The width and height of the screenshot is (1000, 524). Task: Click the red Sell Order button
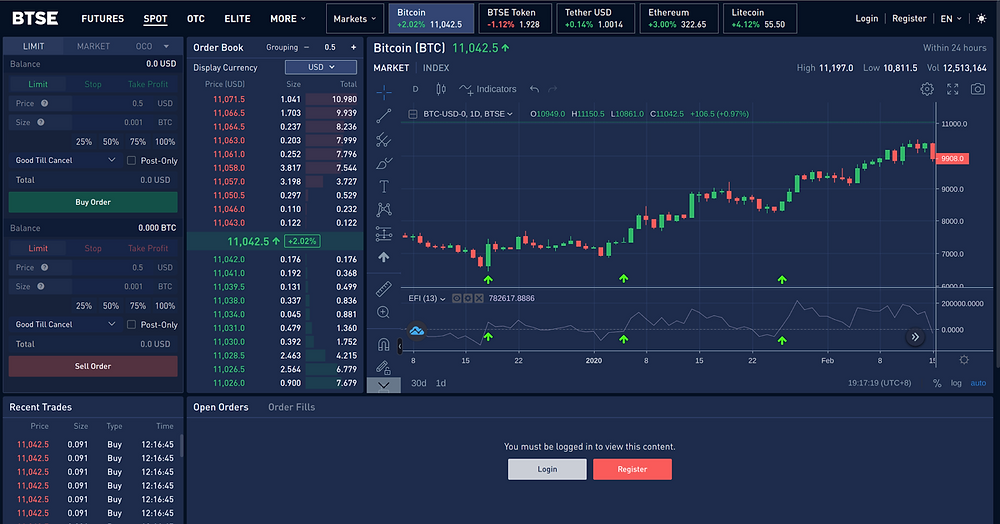pos(93,366)
